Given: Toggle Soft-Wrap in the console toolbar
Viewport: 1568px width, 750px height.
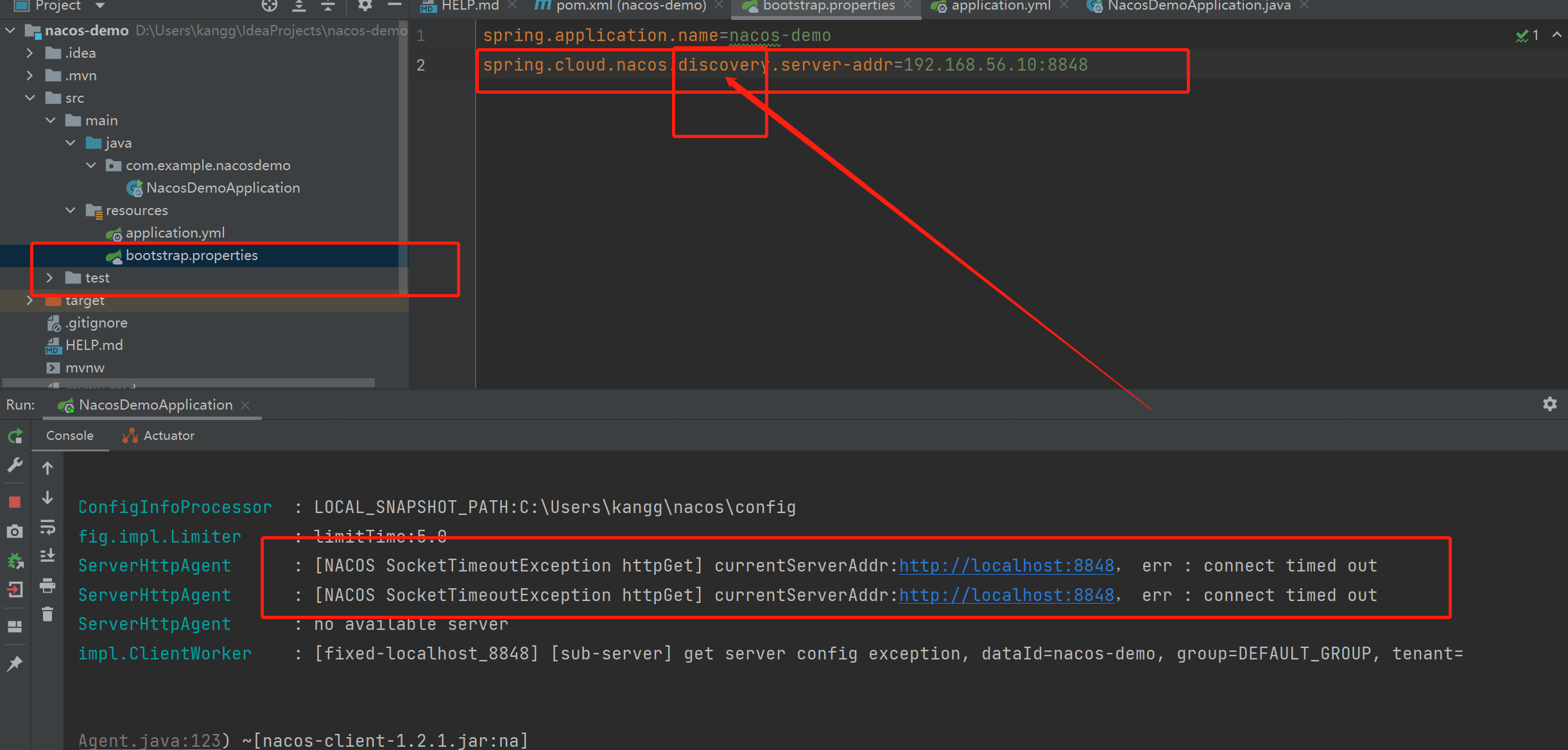Looking at the screenshot, I should pos(47,527).
